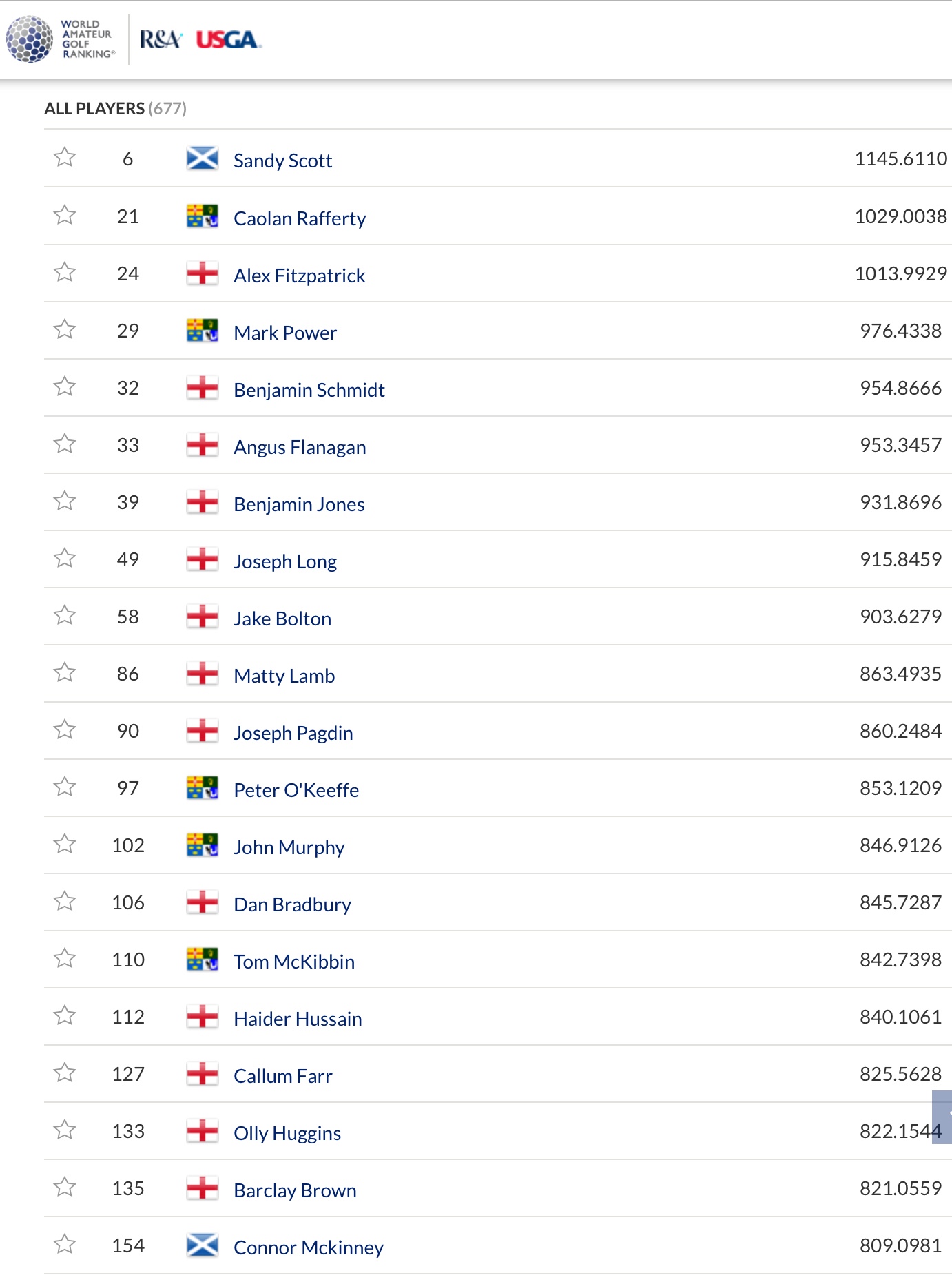Open Matty Lamb's player page
Viewport: 952px width, 1284px height.
(284, 676)
